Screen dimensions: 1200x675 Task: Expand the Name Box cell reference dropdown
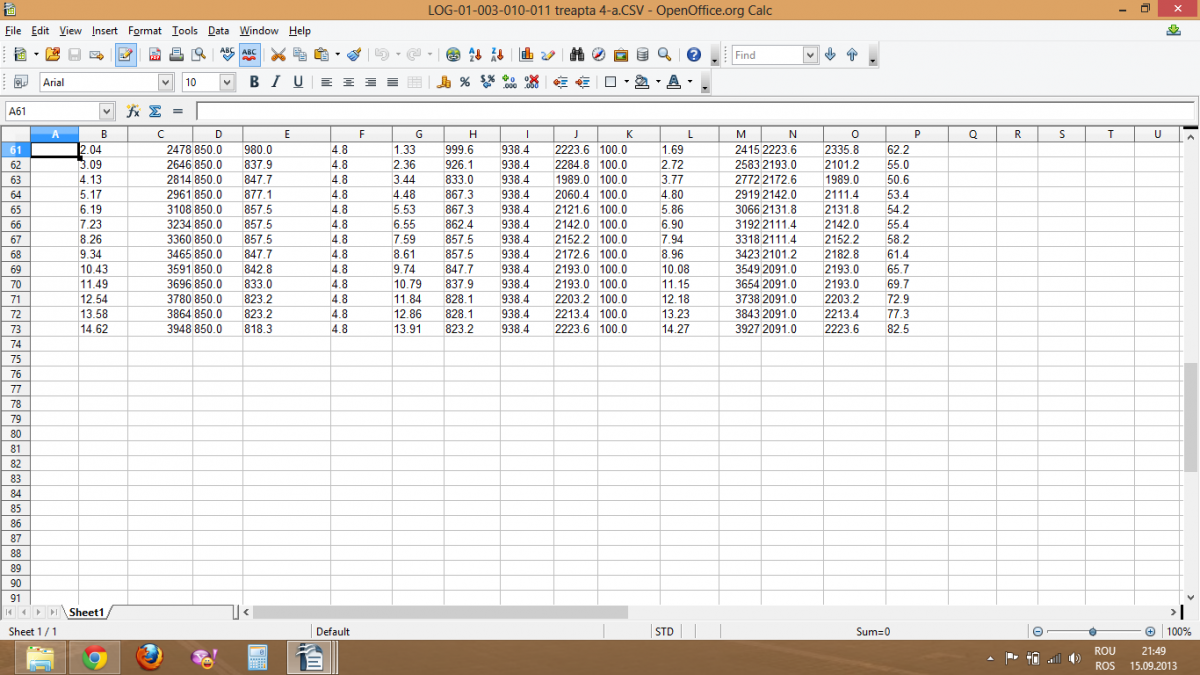107,112
